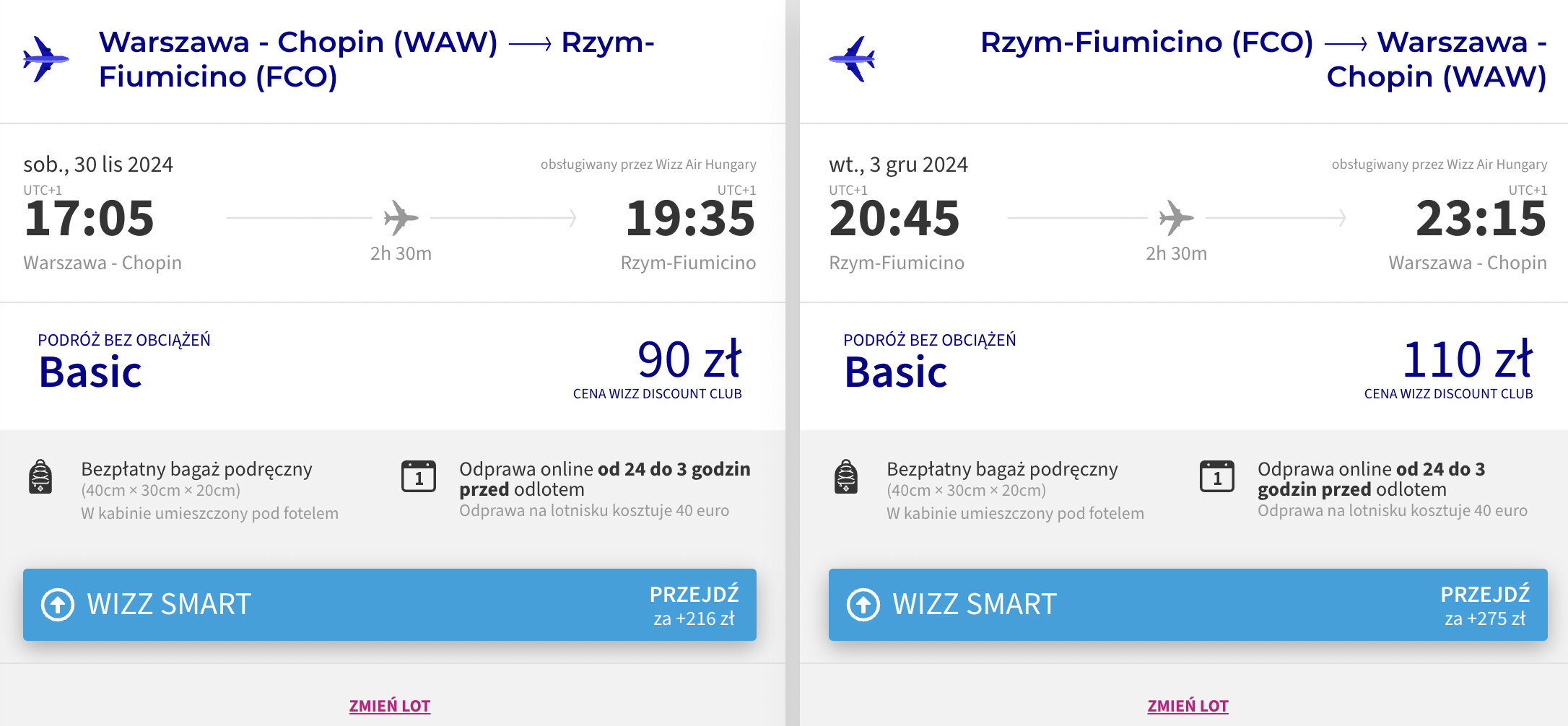
Task: Click the calendar check-in icon on outbound card
Action: click(419, 476)
